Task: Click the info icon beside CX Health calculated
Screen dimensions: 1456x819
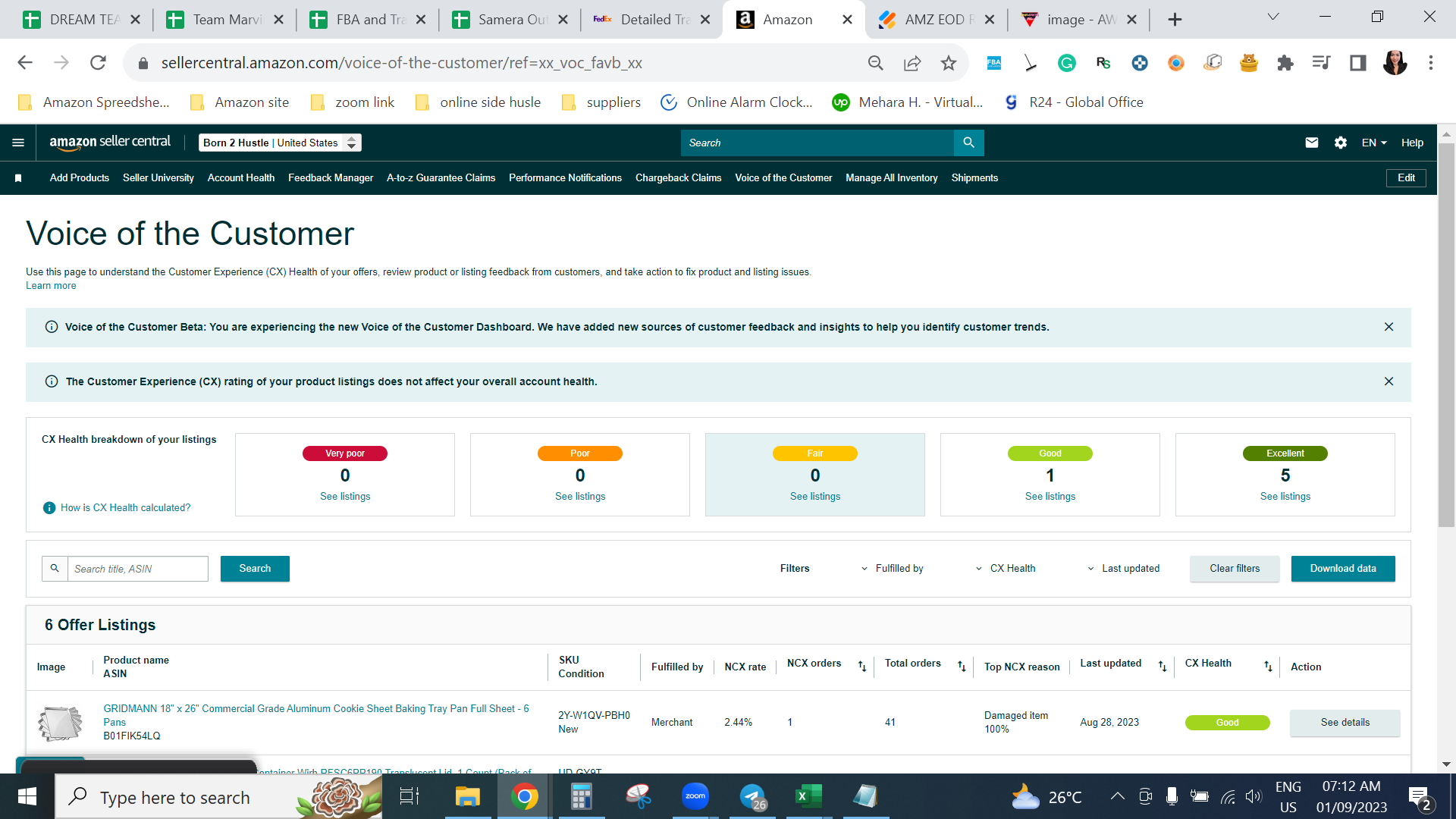Action: 49,508
